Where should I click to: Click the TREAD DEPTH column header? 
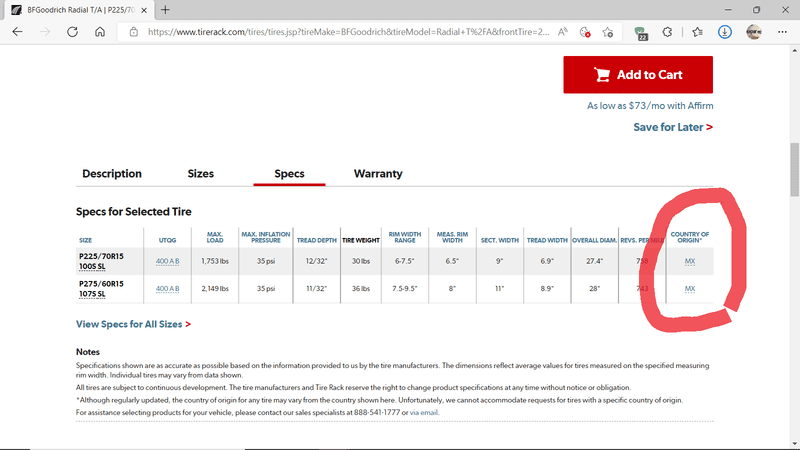317,240
